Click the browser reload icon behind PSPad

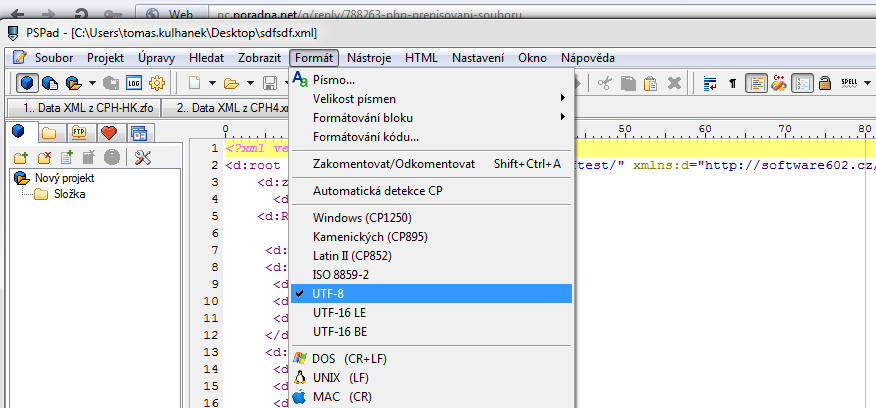tap(82, 15)
